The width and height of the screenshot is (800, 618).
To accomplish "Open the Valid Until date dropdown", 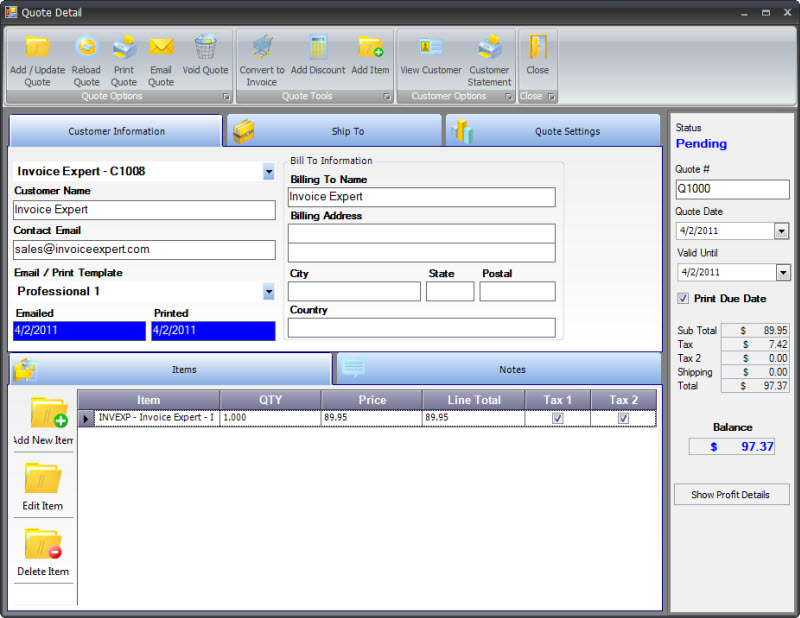I will coord(783,273).
